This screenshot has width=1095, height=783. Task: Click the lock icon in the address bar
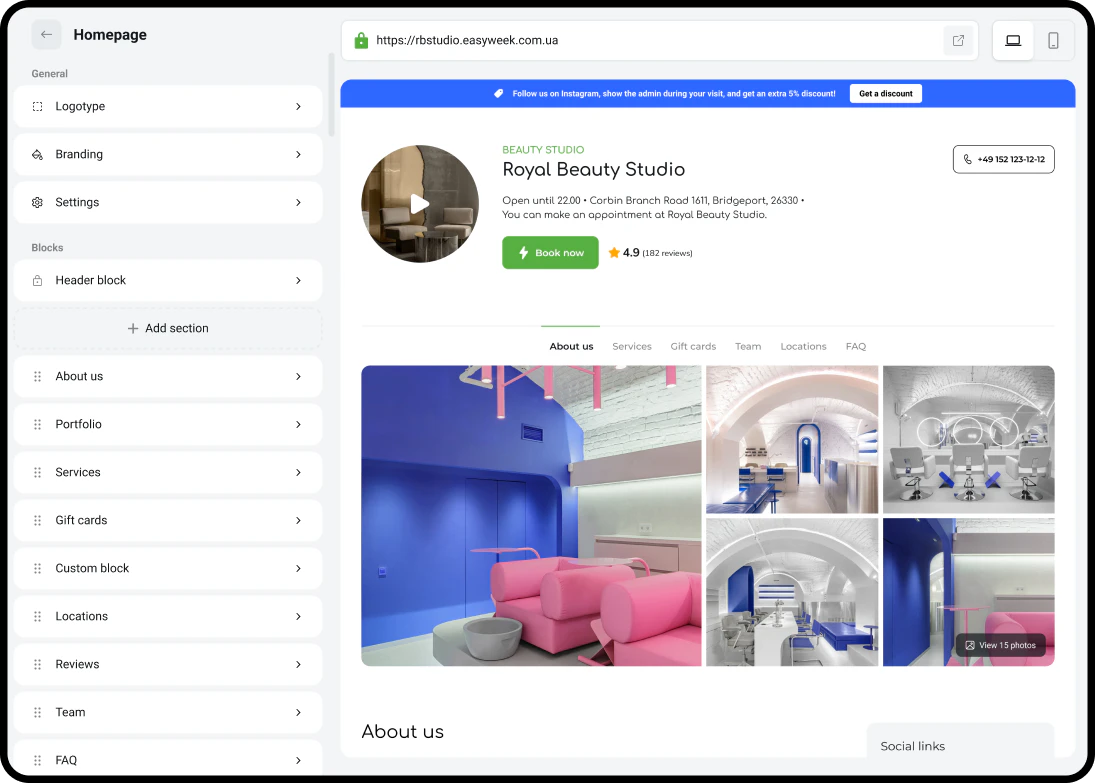(361, 40)
